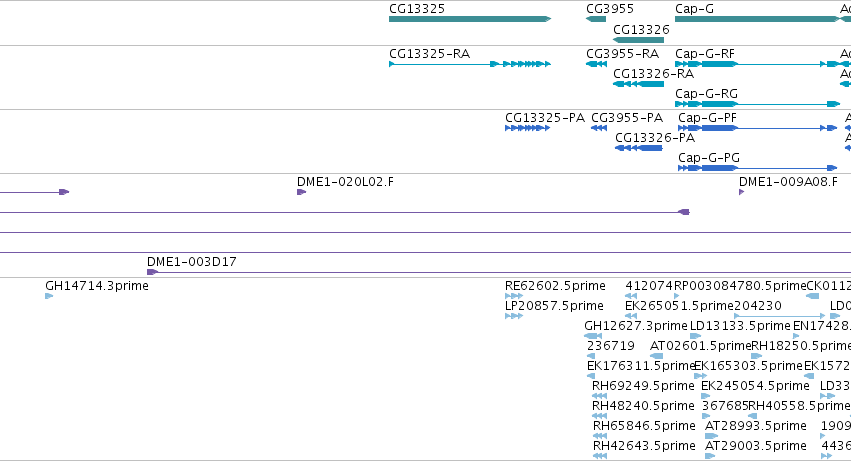Click the RH48240.5prime EST label
Viewport: 851px width, 461px height.
tap(643, 406)
